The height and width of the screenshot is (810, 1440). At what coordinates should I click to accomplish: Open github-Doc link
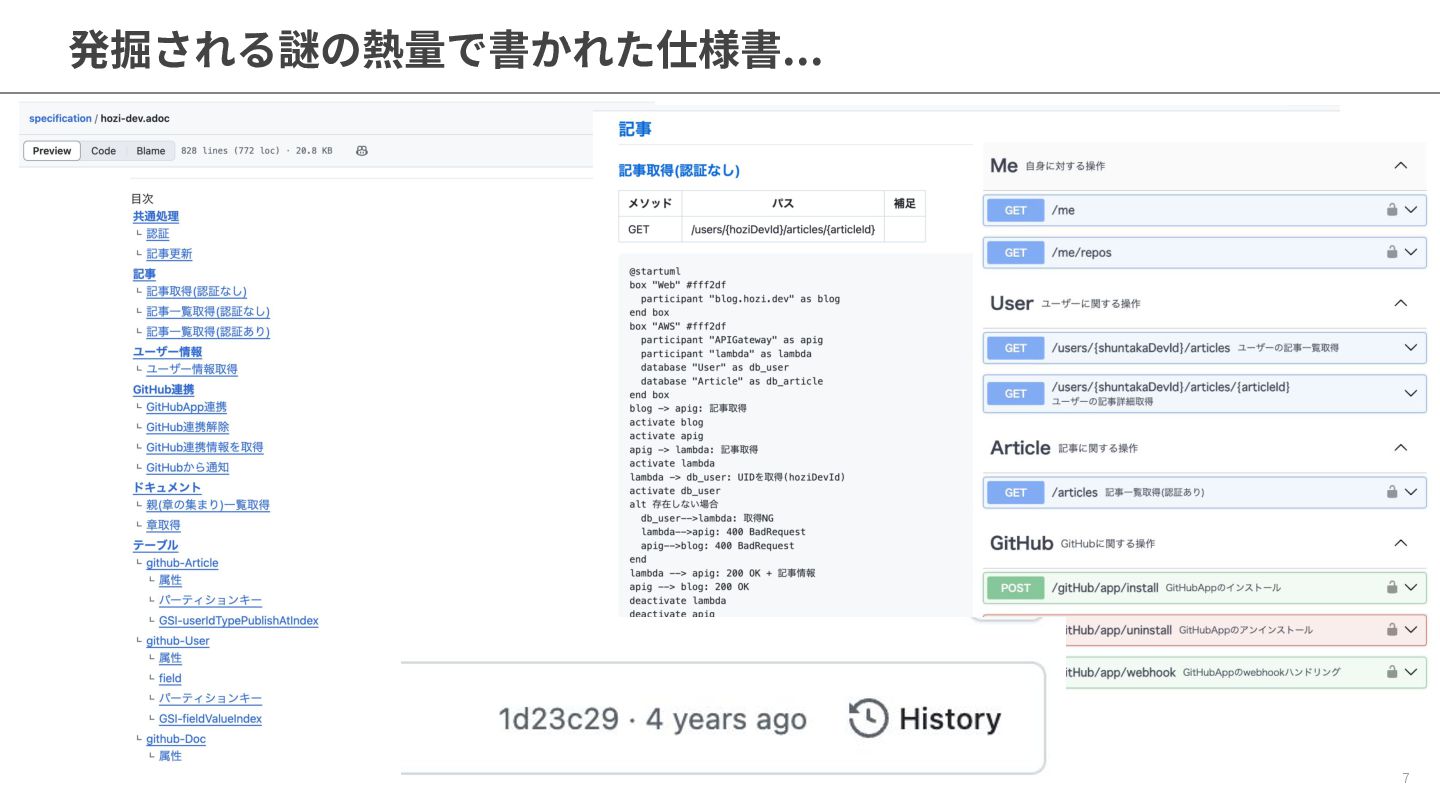pos(176,739)
